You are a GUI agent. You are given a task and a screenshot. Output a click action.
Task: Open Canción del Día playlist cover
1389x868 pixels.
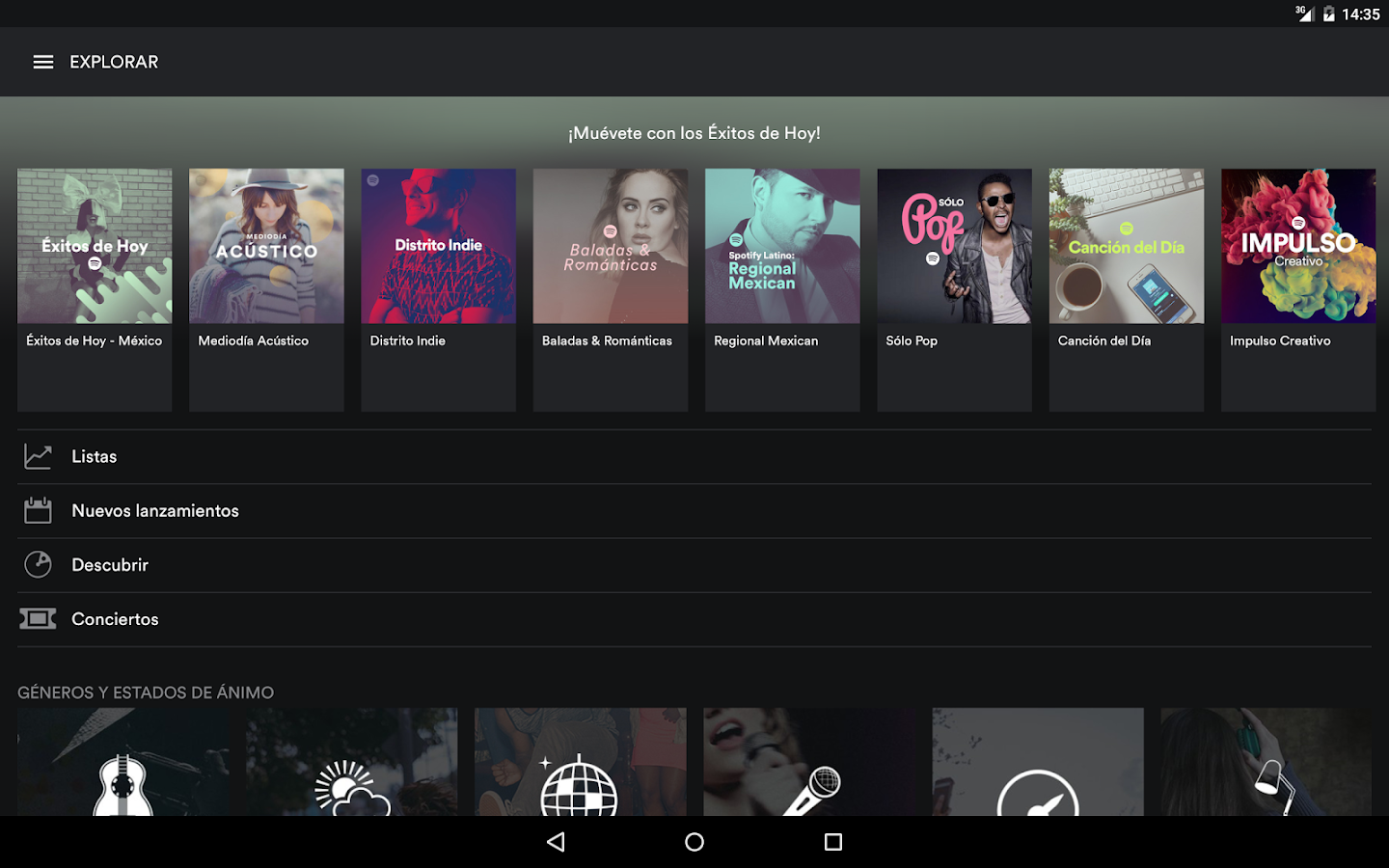(x=1127, y=246)
